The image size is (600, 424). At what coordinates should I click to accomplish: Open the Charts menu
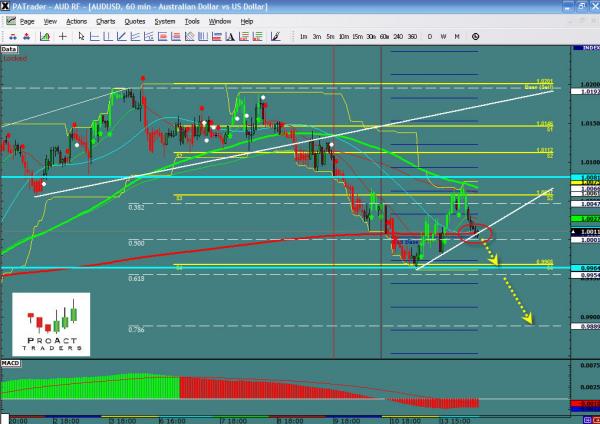pyautogui.click(x=104, y=20)
